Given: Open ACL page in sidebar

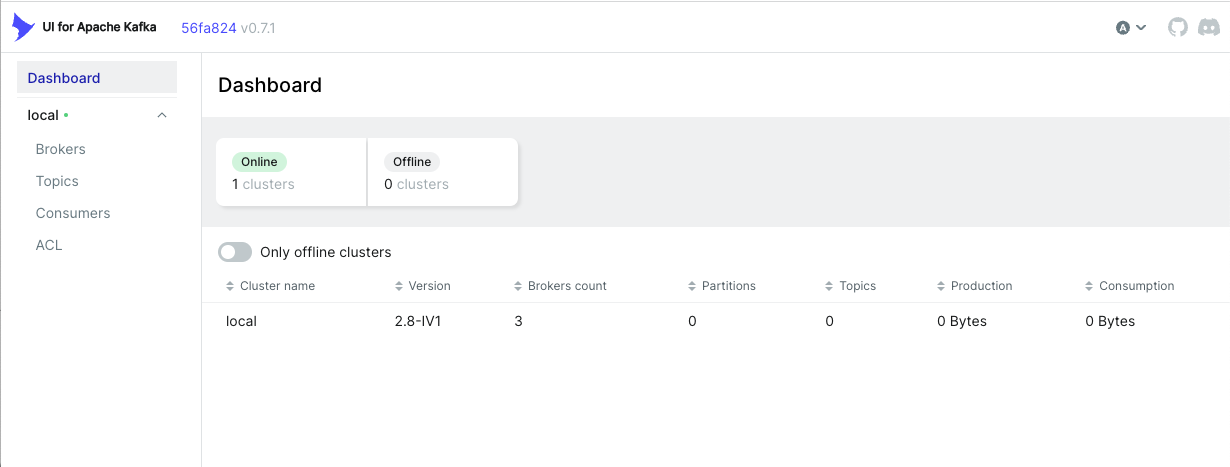Looking at the screenshot, I should 49,245.
